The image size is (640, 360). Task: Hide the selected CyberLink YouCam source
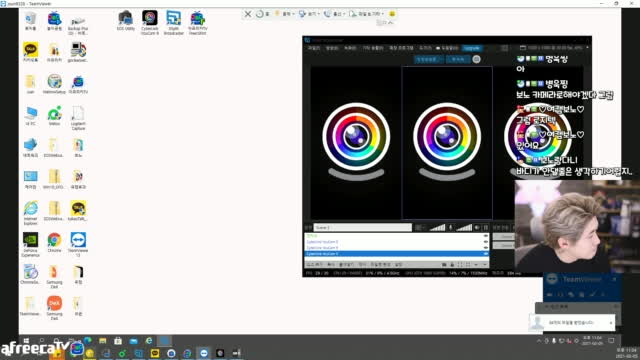486,253
